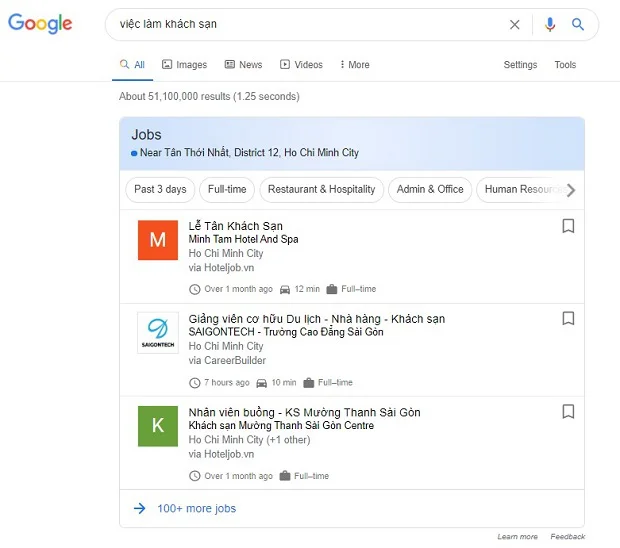The width and height of the screenshot is (620, 548).
Task: Click the 12 min commute text
Action: coord(307,289)
